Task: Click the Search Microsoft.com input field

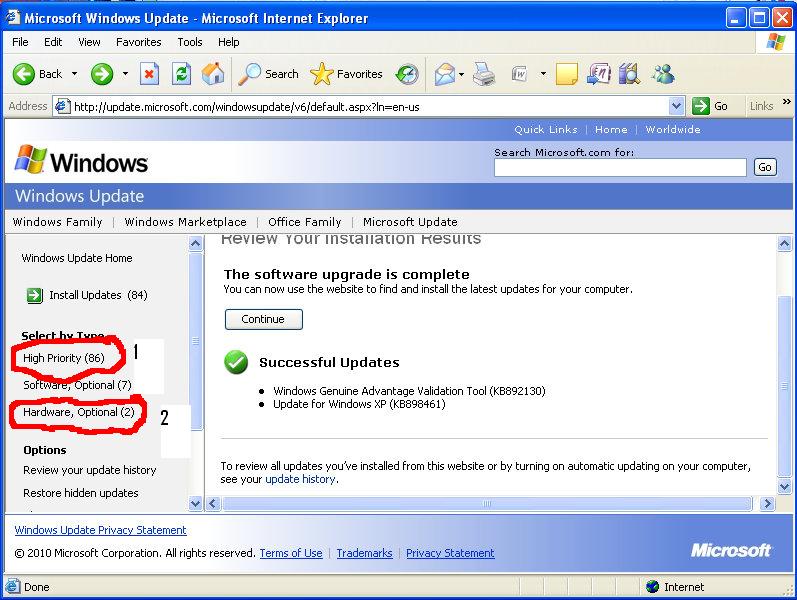Action: point(620,167)
